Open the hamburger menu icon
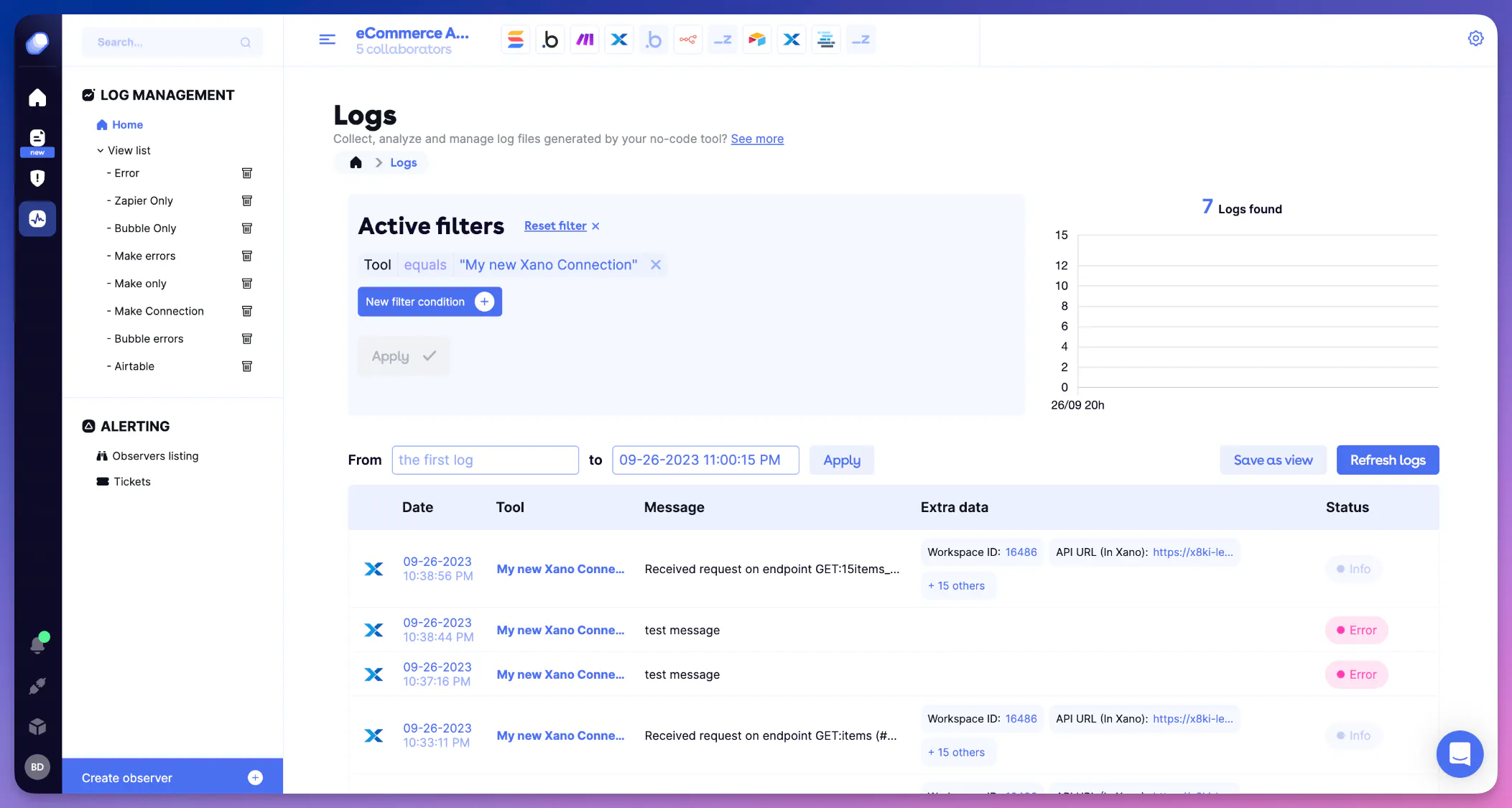 pyautogui.click(x=327, y=40)
